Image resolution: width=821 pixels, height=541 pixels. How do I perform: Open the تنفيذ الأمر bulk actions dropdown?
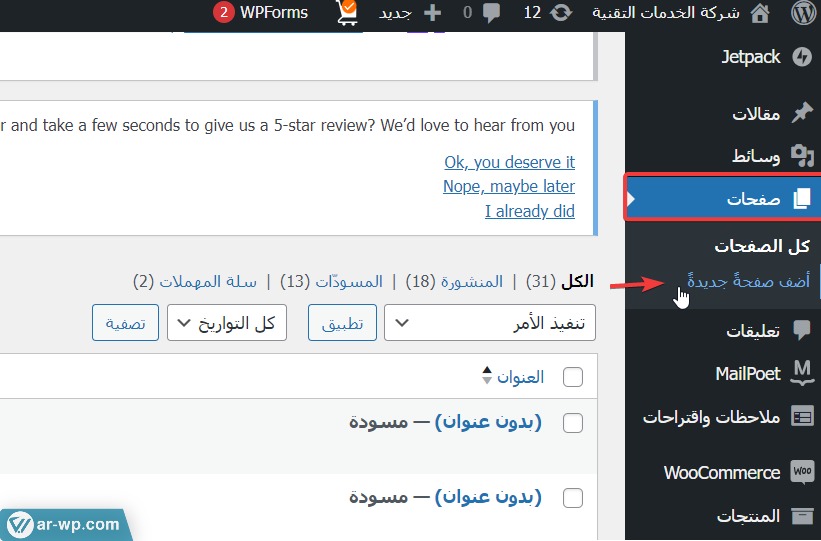490,323
